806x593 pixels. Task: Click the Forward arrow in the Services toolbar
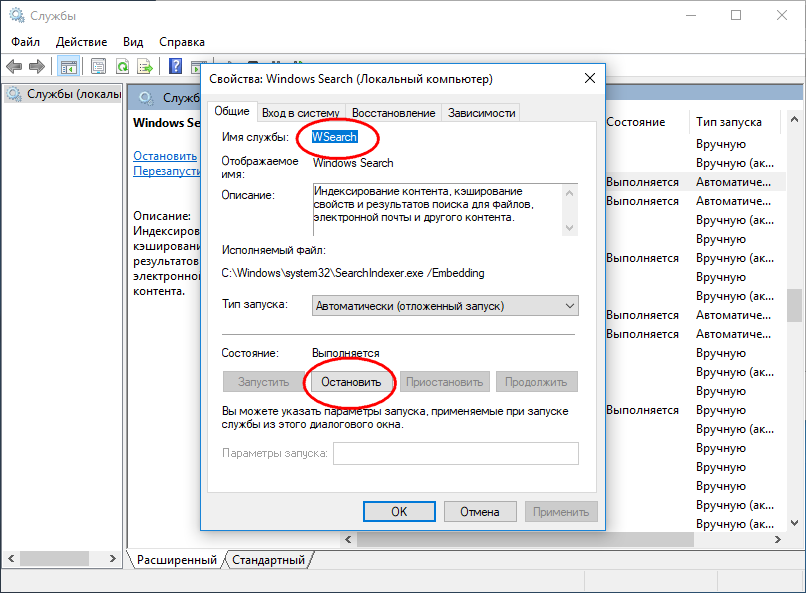coord(37,66)
